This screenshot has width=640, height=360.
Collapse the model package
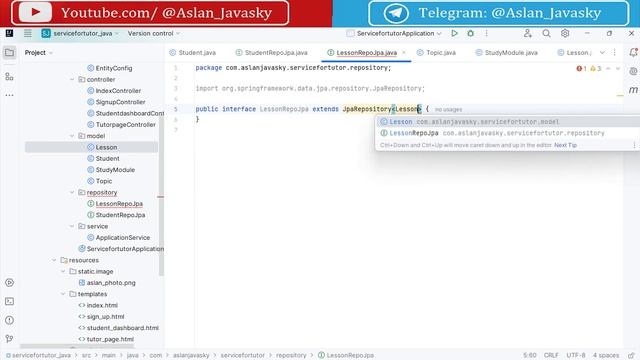(72, 136)
